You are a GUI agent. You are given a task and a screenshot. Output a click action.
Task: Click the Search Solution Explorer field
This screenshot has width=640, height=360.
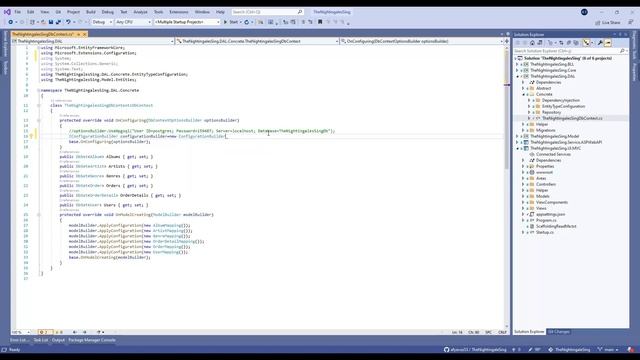tap(570, 51)
